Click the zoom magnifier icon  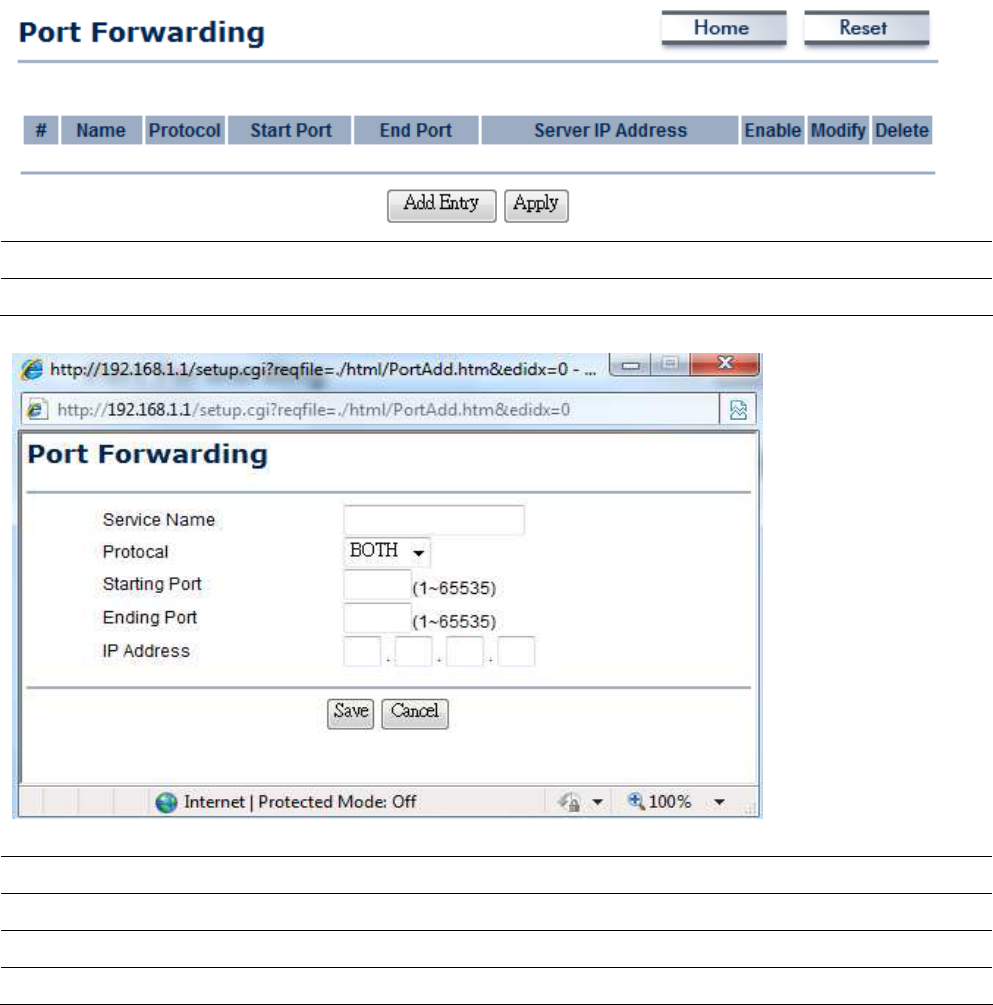pos(636,801)
